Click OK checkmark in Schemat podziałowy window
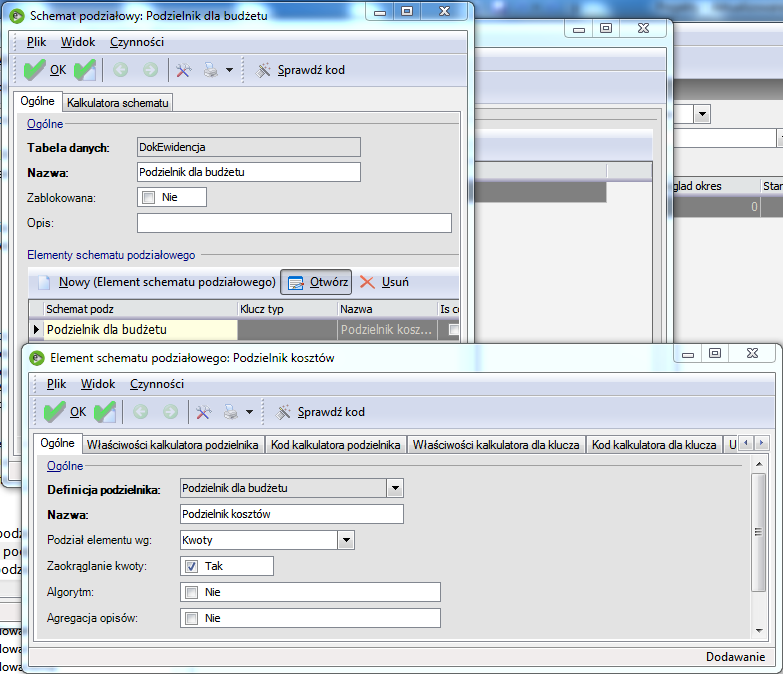This screenshot has width=783, height=674. tap(45, 70)
